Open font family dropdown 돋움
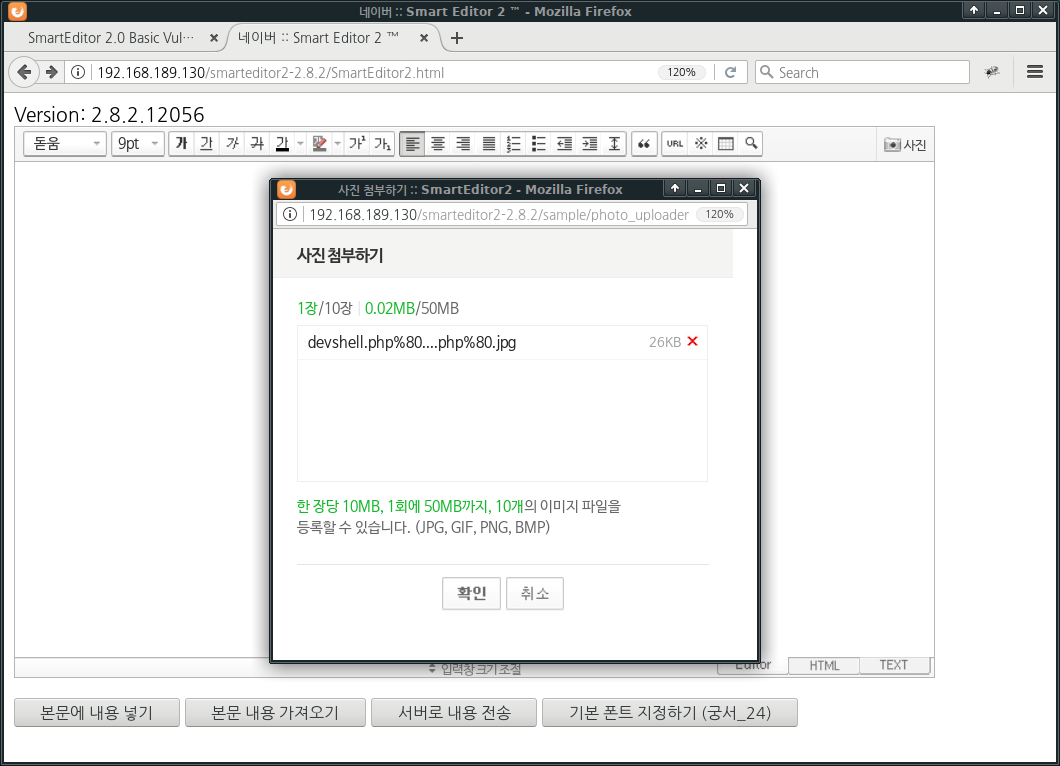The image size is (1060, 766). pos(65,143)
